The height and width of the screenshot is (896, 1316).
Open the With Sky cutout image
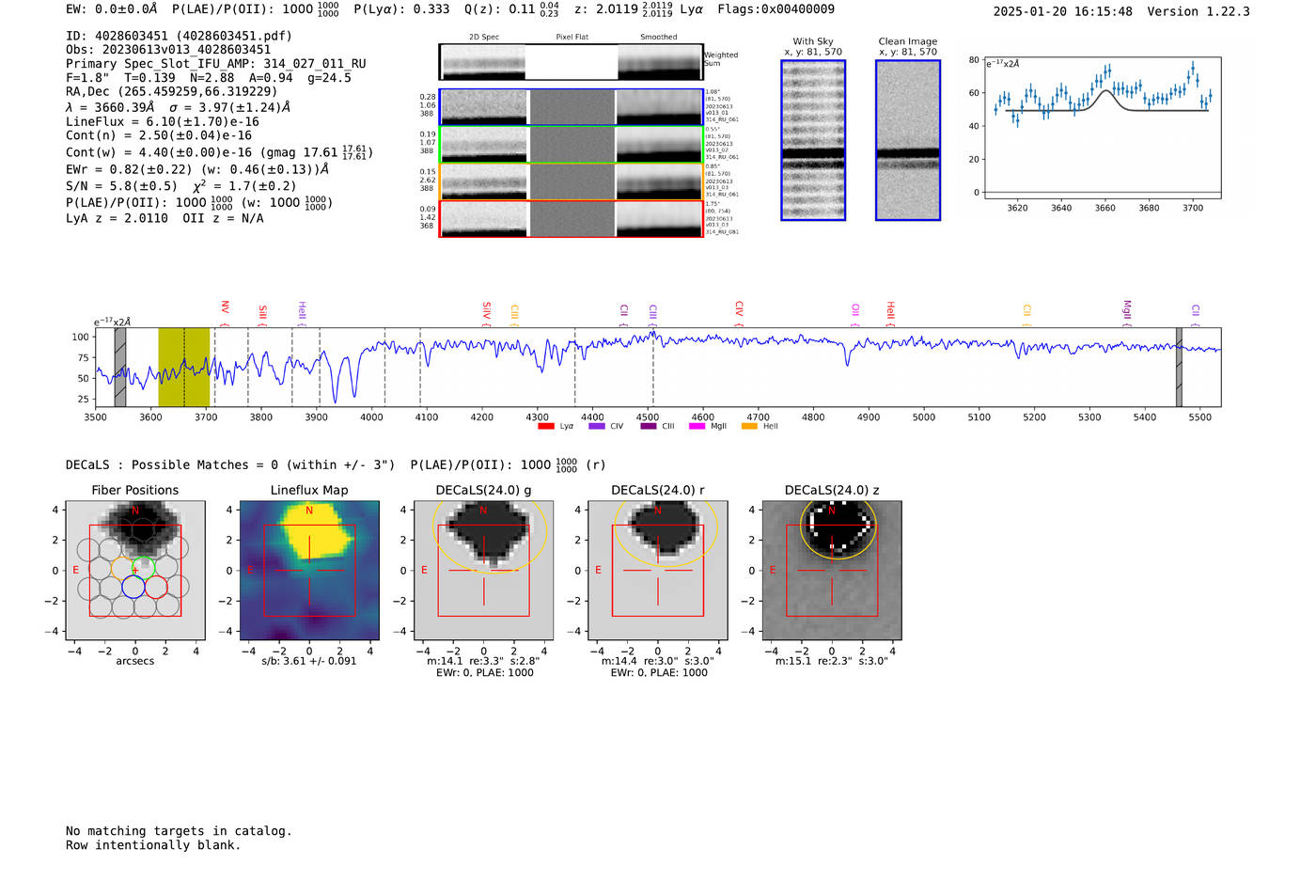tap(813, 140)
